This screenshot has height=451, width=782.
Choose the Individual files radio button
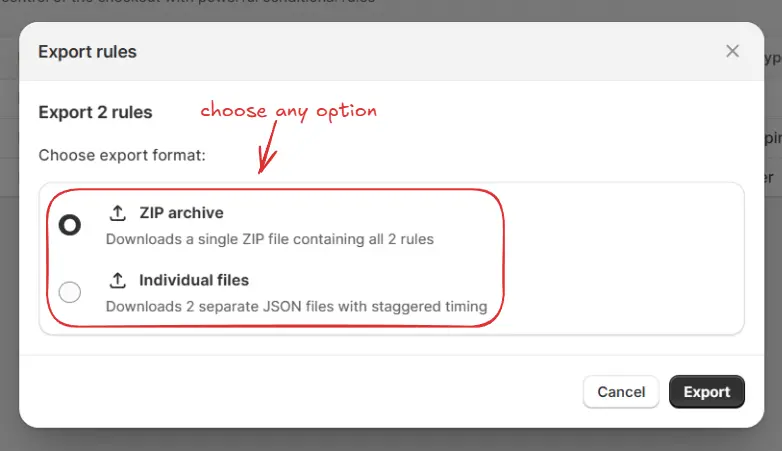pyautogui.click(x=70, y=292)
